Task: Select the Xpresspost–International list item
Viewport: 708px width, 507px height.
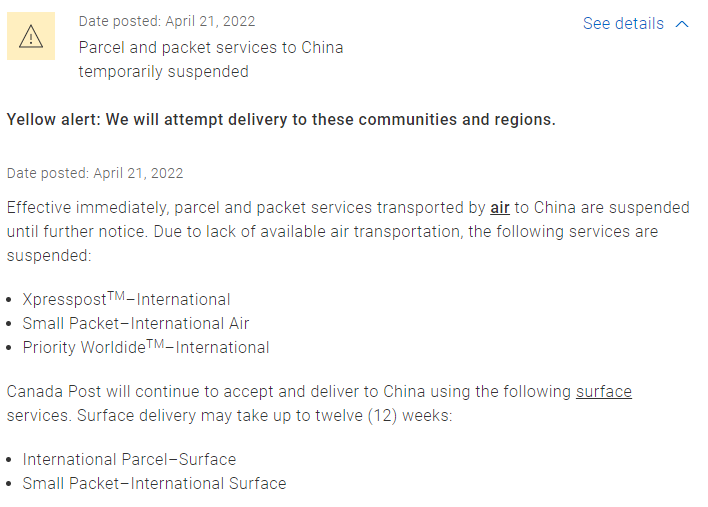Action: coord(126,299)
